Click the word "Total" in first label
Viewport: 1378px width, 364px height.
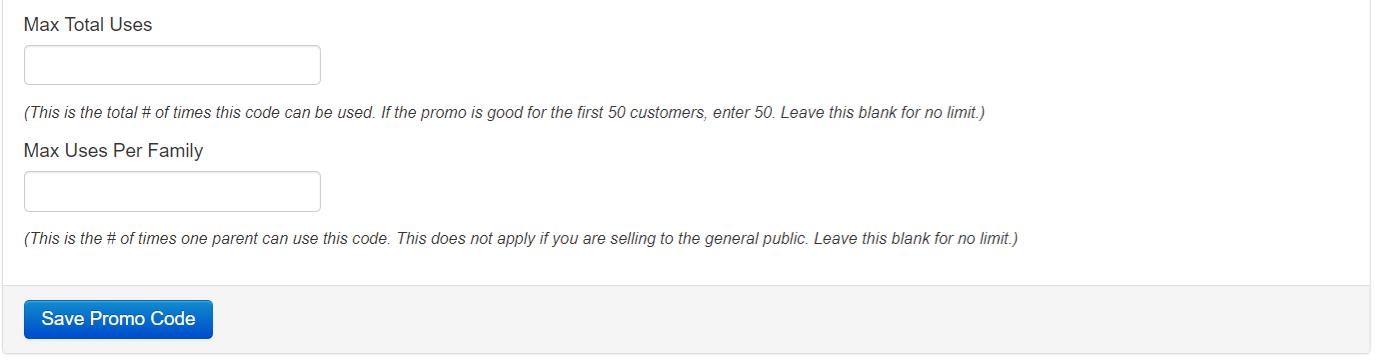click(85, 25)
